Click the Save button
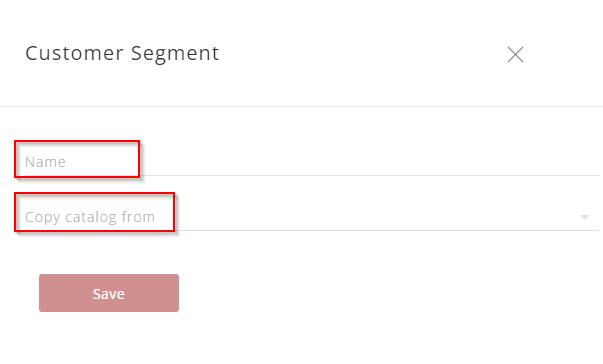 coord(109,293)
